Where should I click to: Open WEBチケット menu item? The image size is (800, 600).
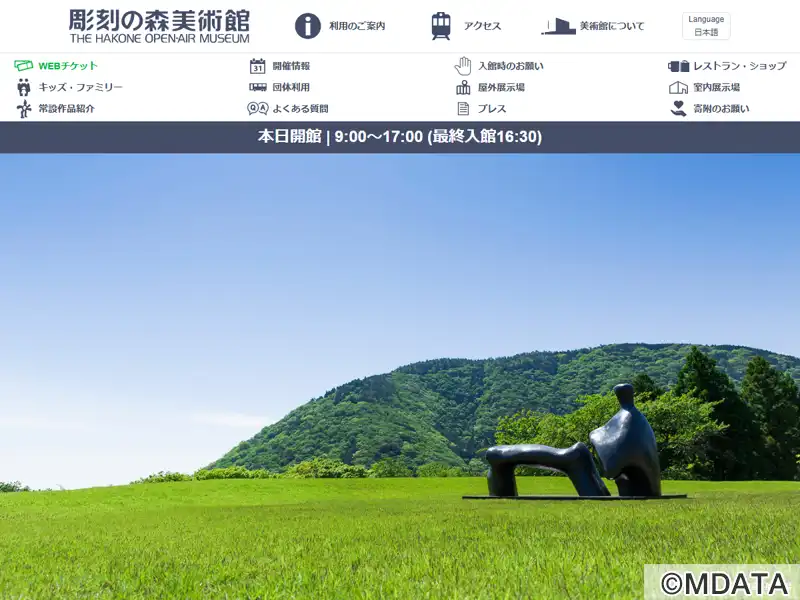coord(68,66)
